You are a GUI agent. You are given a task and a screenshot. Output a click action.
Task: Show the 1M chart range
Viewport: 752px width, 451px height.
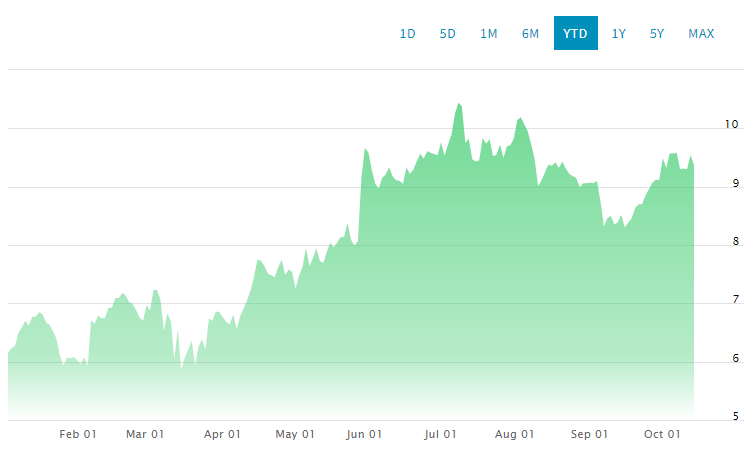[x=489, y=34]
